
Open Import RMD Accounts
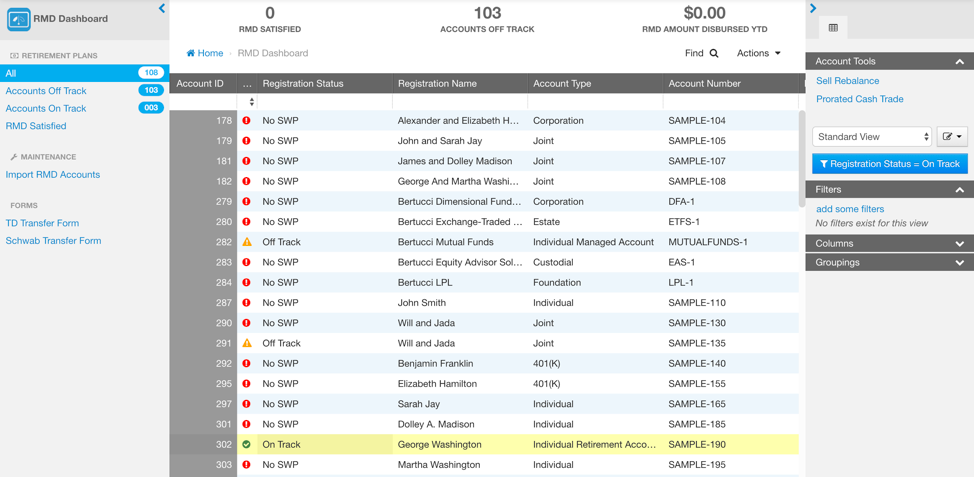pyautogui.click(x=53, y=175)
